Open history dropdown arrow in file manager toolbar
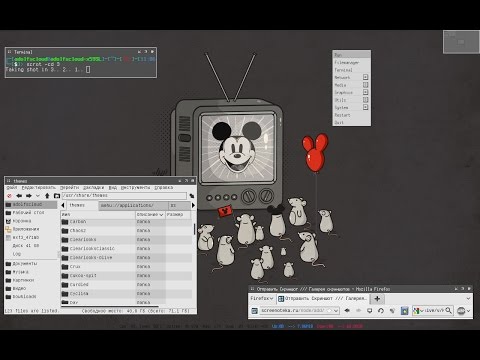This screenshot has height=360, width=480. coord(38,196)
